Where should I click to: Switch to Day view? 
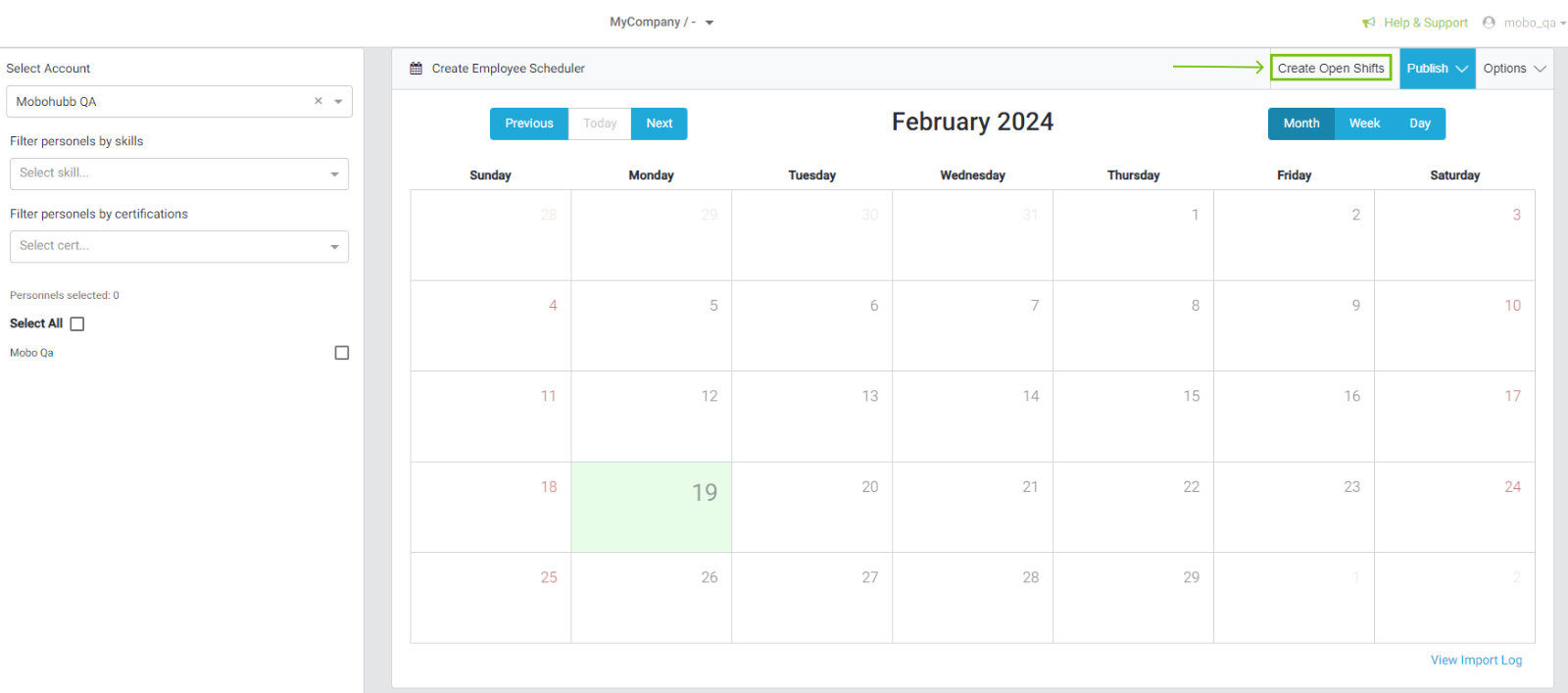coord(1419,124)
